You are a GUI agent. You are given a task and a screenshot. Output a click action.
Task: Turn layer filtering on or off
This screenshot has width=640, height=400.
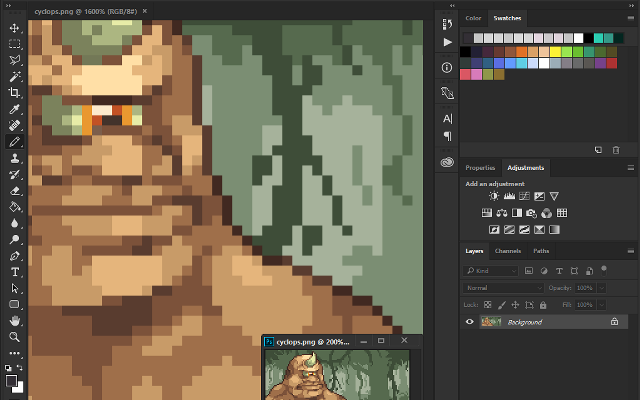coord(604,270)
